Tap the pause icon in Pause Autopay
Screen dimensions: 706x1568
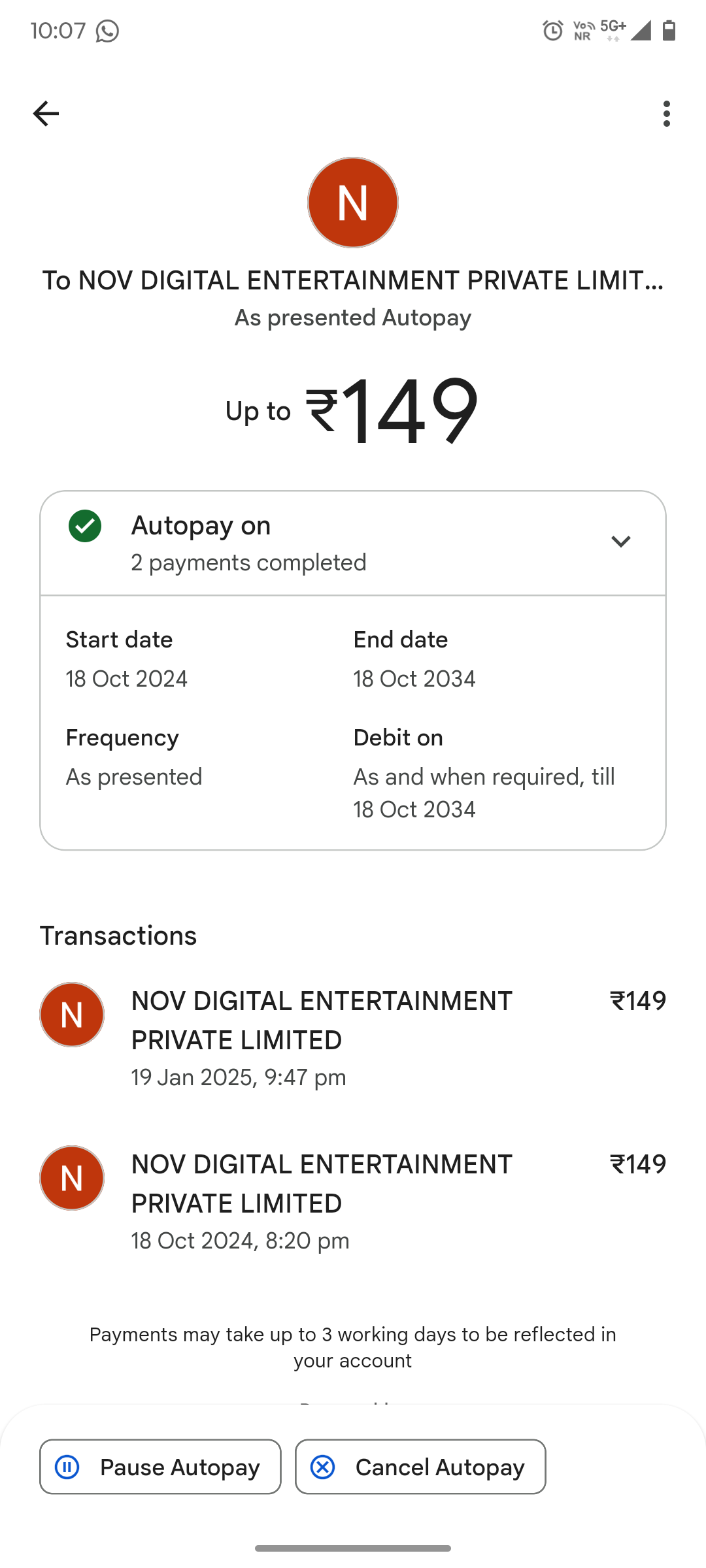[67, 1467]
